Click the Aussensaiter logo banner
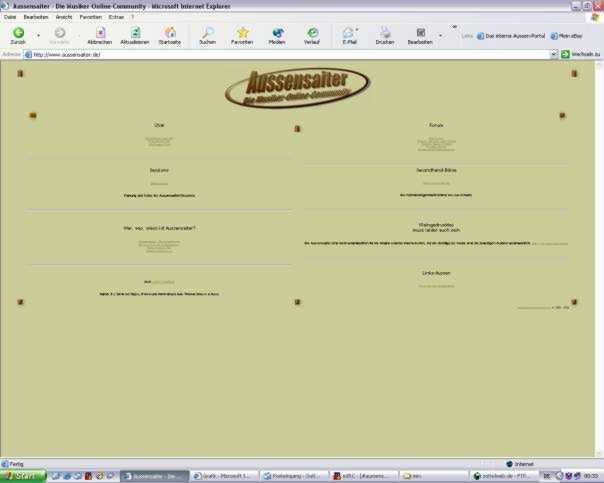 tap(296, 86)
